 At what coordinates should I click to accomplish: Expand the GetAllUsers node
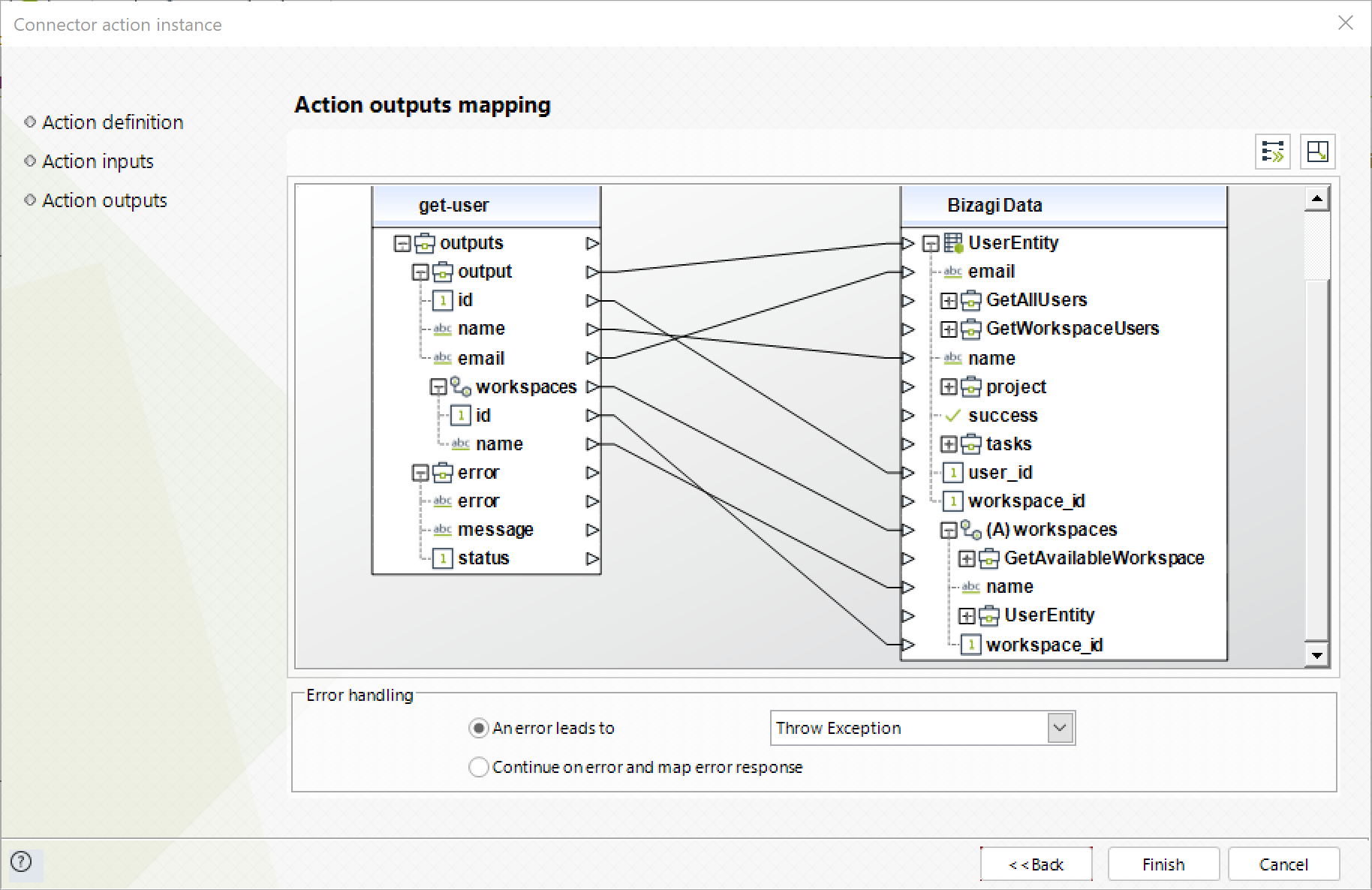949,301
